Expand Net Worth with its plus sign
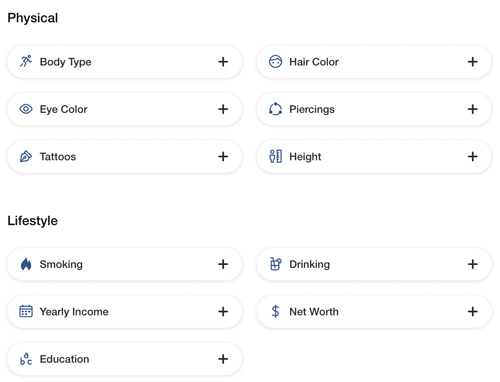 (x=472, y=311)
